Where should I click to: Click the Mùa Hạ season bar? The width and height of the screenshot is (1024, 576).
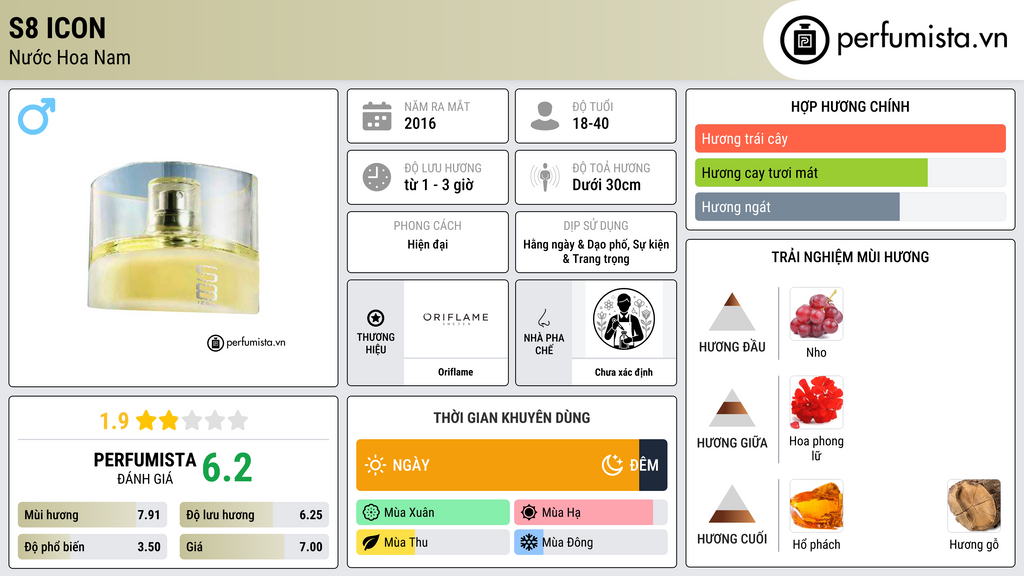point(590,513)
